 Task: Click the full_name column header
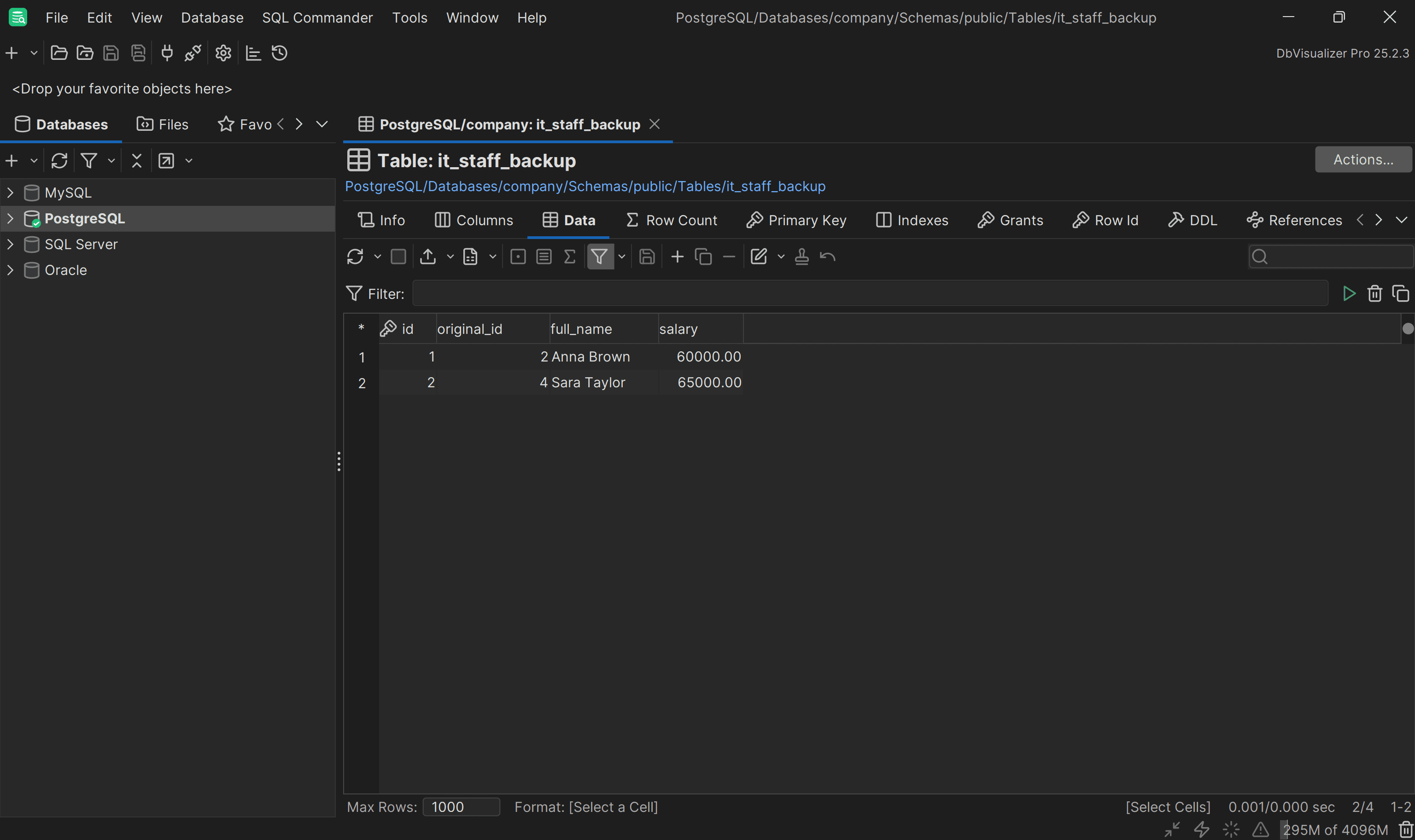603,329
